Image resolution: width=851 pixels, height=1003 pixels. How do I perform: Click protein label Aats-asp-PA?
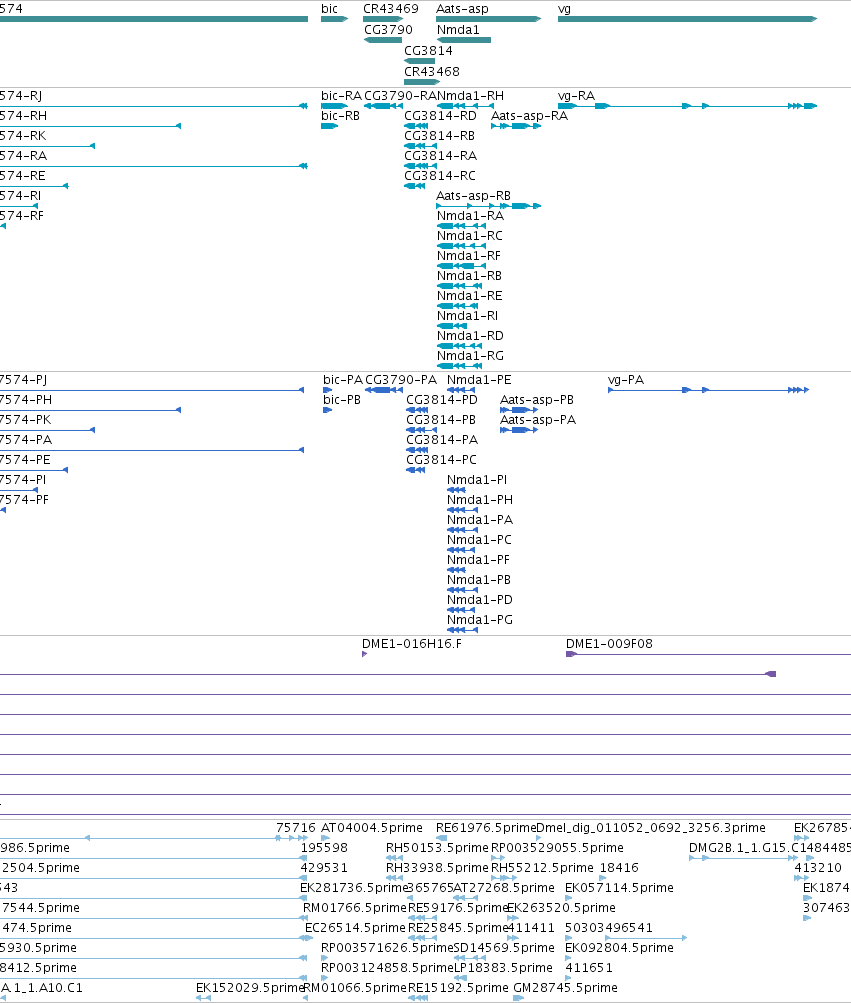point(538,420)
